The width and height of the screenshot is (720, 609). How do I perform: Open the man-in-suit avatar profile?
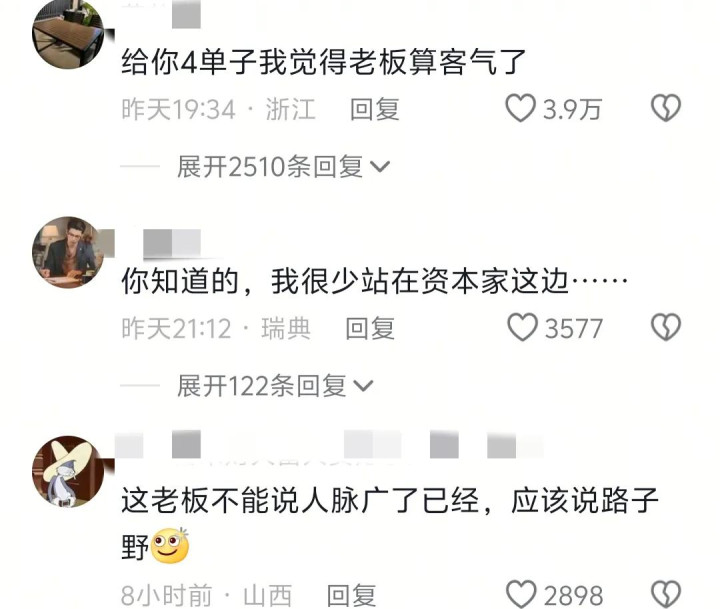pyautogui.click(x=68, y=252)
